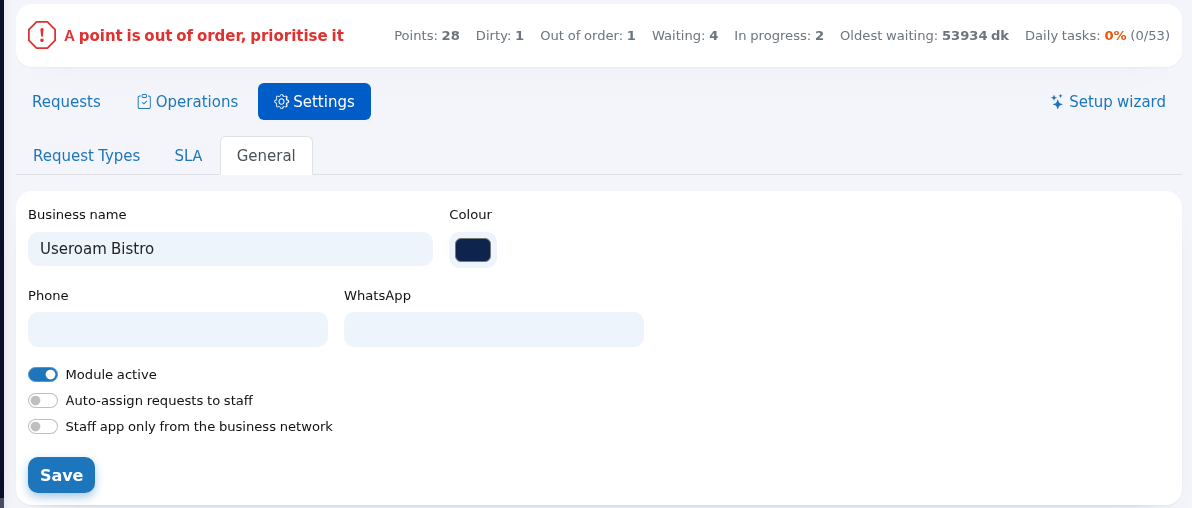
Task: Click the 'Daily tasks: 0%' stat
Action: [x=1097, y=36]
